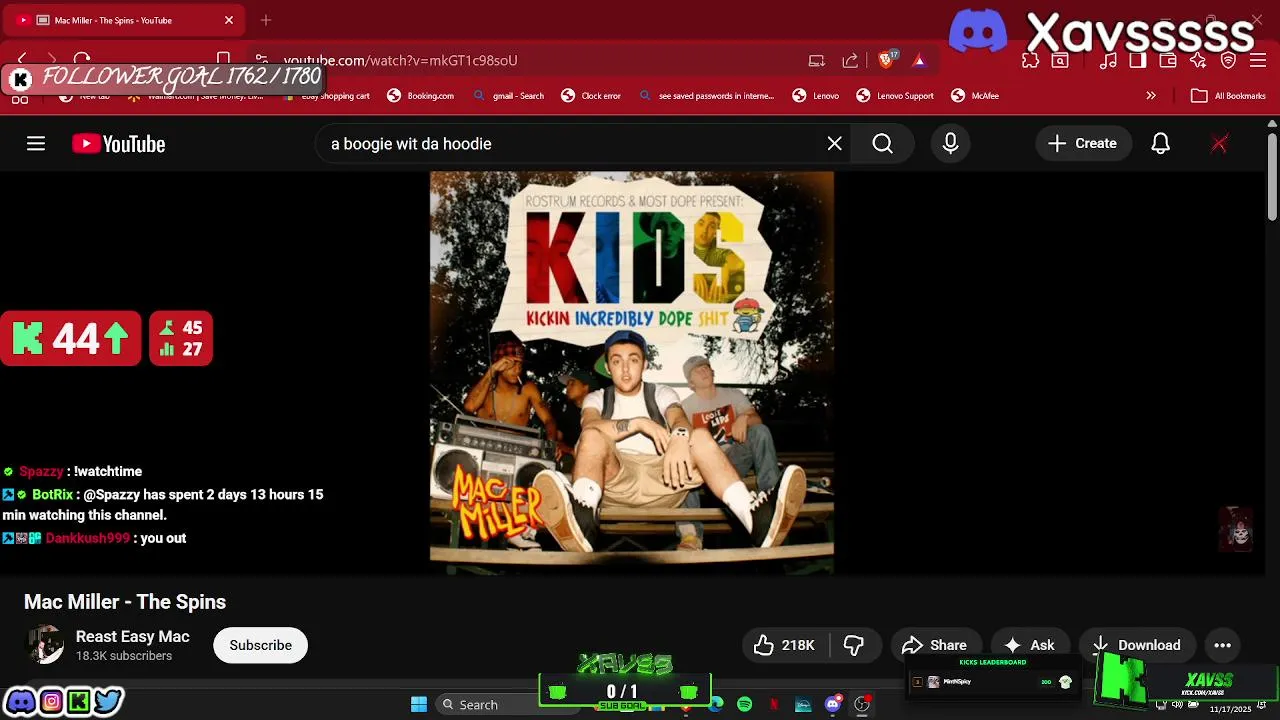Click the media control music note icon
The width and height of the screenshot is (1280, 720).
[1108, 61]
